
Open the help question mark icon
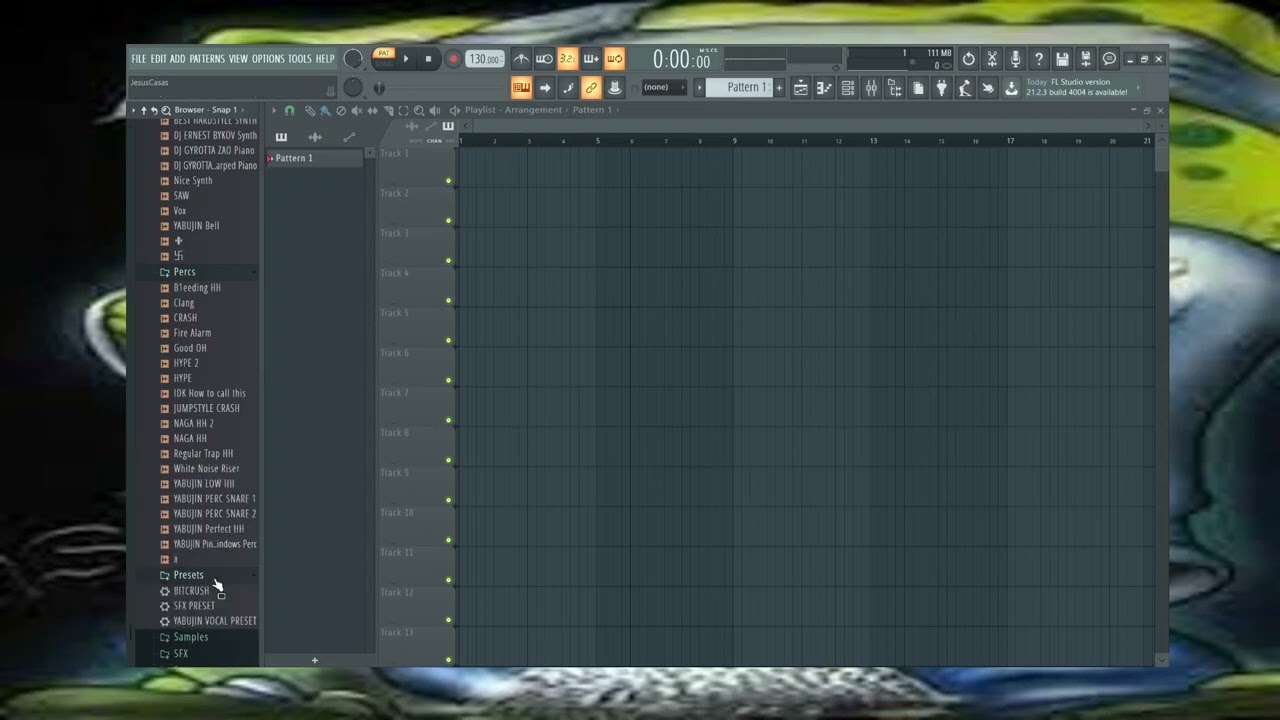pyautogui.click(x=1039, y=59)
